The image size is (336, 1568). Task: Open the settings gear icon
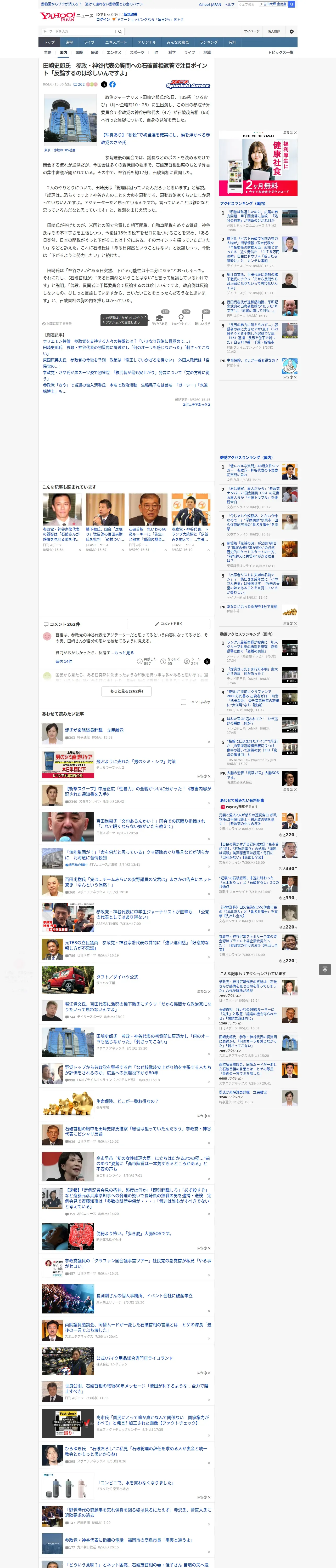click(291, 31)
